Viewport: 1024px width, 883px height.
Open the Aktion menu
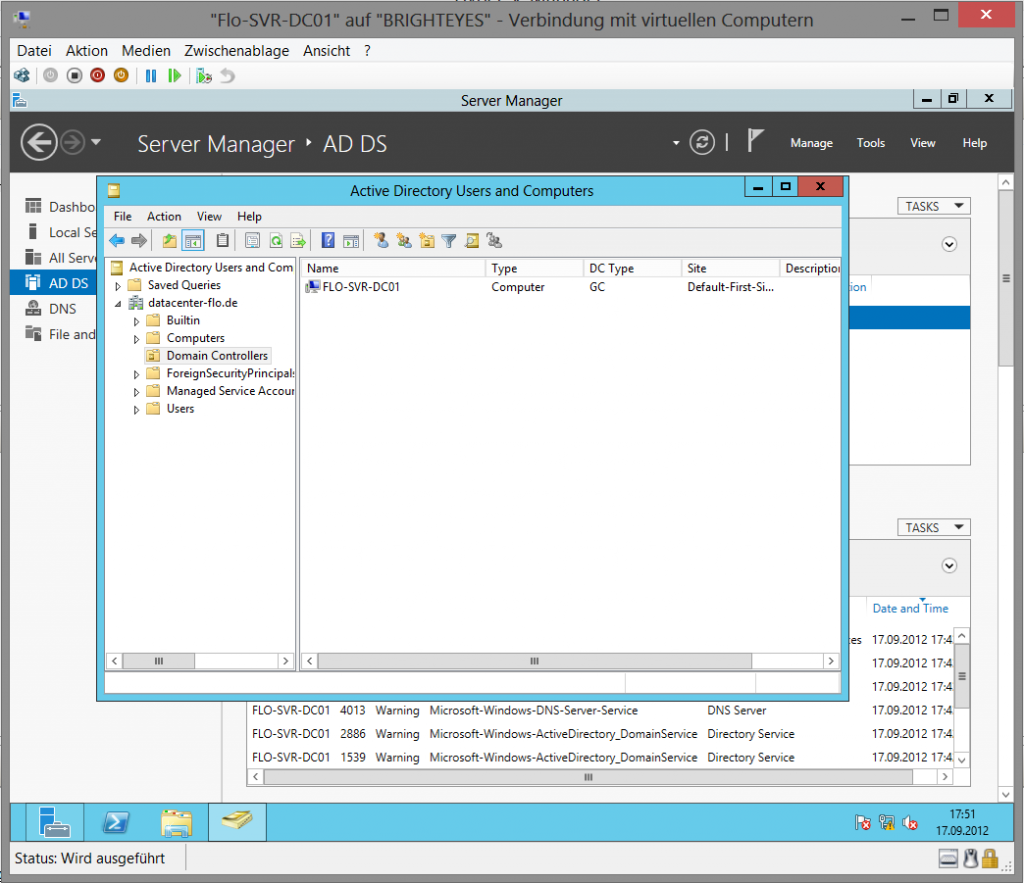pyautogui.click(x=87, y=50)
